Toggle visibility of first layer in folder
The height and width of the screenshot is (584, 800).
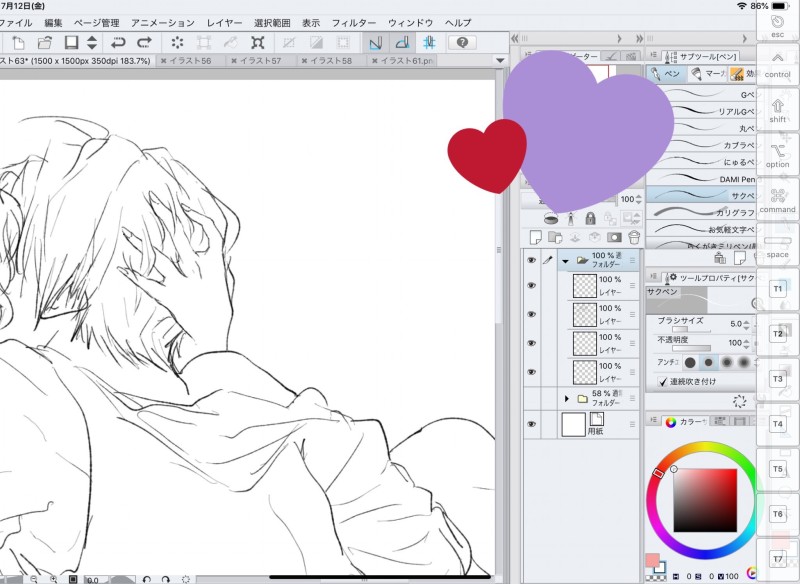(x=531, y=285)
